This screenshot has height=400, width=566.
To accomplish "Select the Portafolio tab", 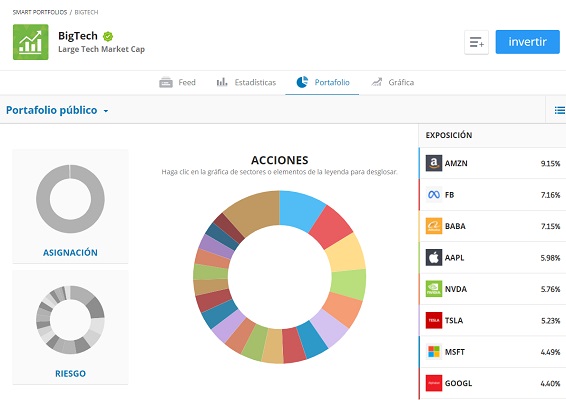I will click(x=322, y=82).
